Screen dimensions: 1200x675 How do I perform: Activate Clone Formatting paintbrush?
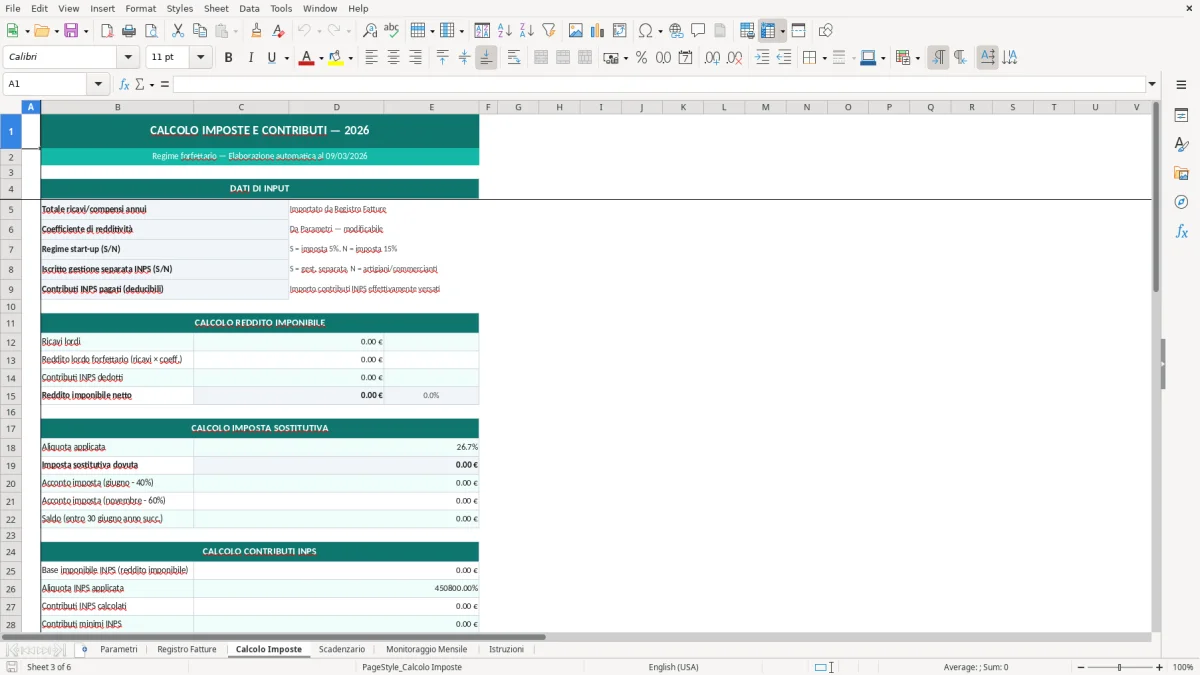(256, 31)
